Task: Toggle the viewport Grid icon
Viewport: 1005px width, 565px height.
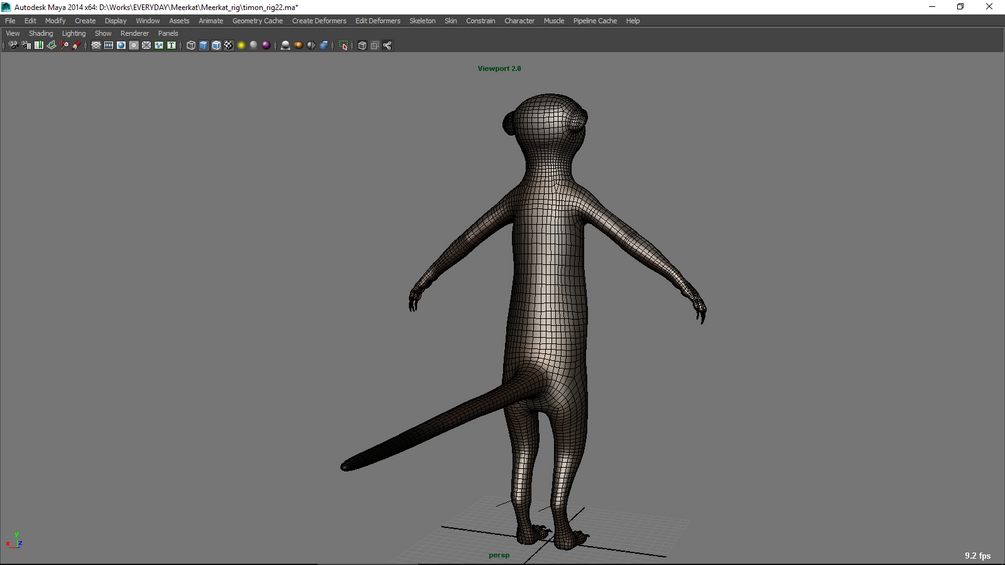Action: point(96,45)
